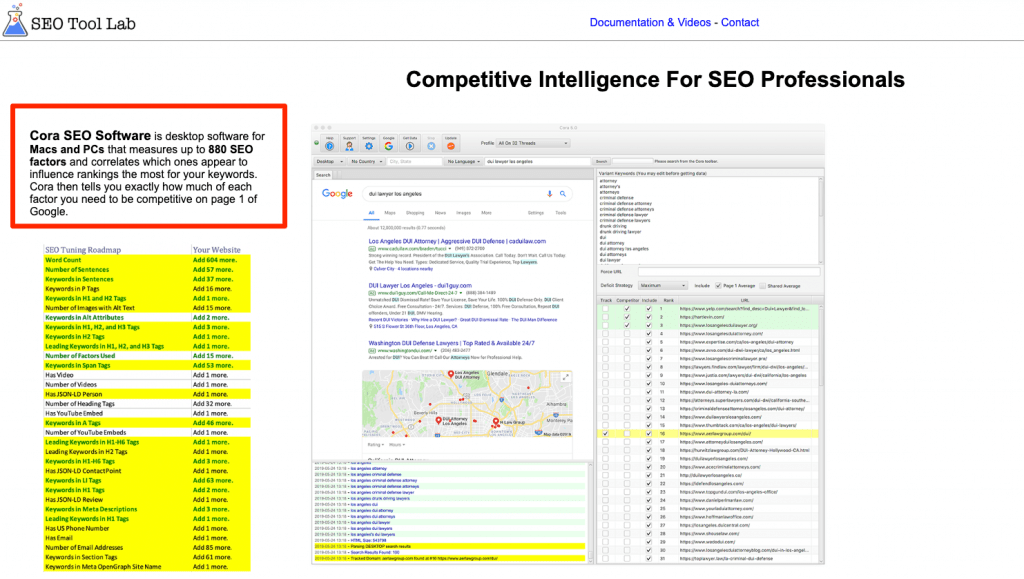Viewport: 1024px width, 579px height.
Task: Expand the map with its corner icon
Action: coord(566,377)
